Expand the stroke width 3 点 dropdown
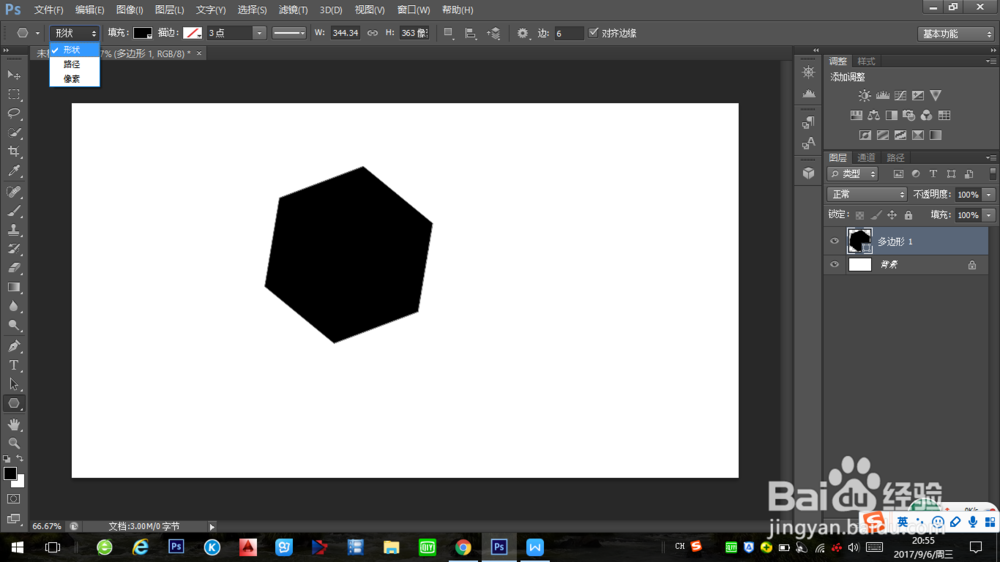Viewport: 1000px width, 562px height. pyautogui.click(x=259, y=33)
